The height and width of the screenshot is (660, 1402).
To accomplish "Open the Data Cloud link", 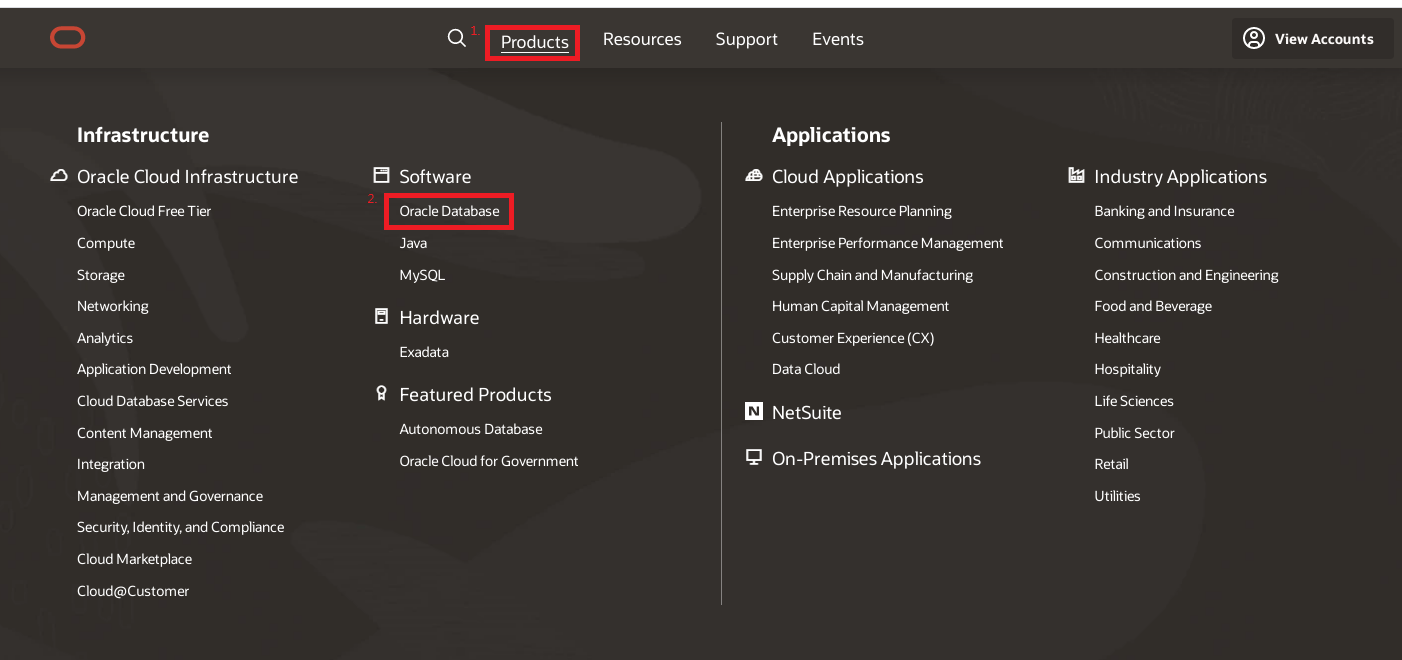I will 806,369.
